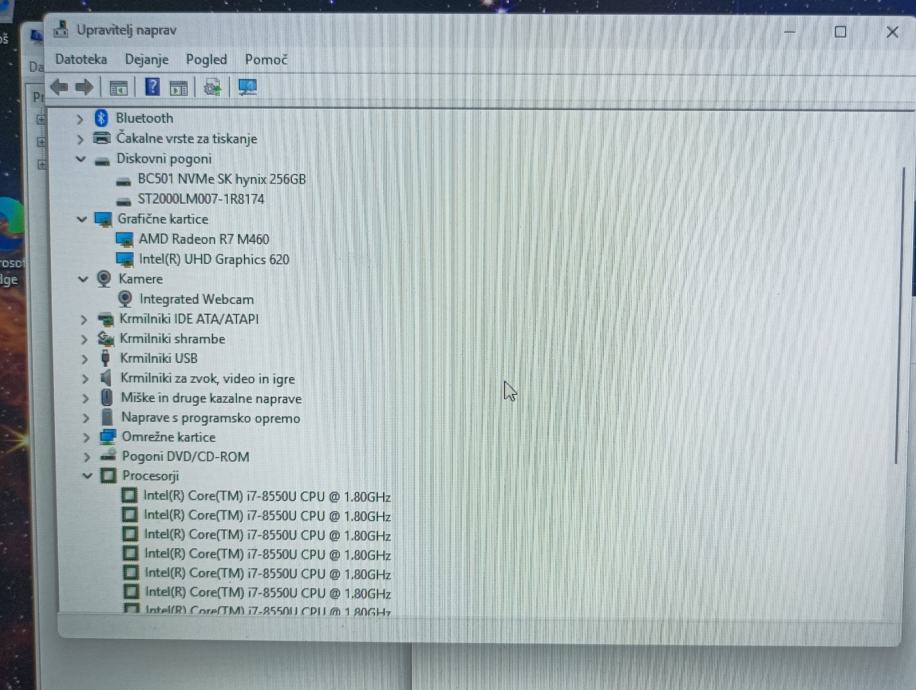Viewport: 916px width, 690px height.
Task: Select Pogoni DVD/CD-ROM label
Action: point(185,457)
